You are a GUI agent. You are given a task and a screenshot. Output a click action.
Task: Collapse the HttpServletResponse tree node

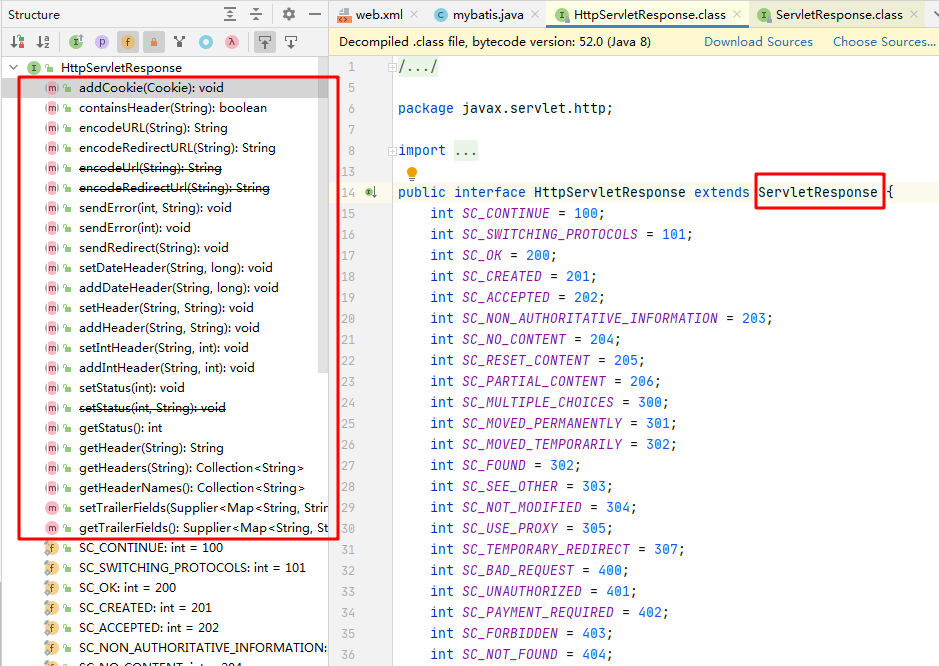[13, 68]
